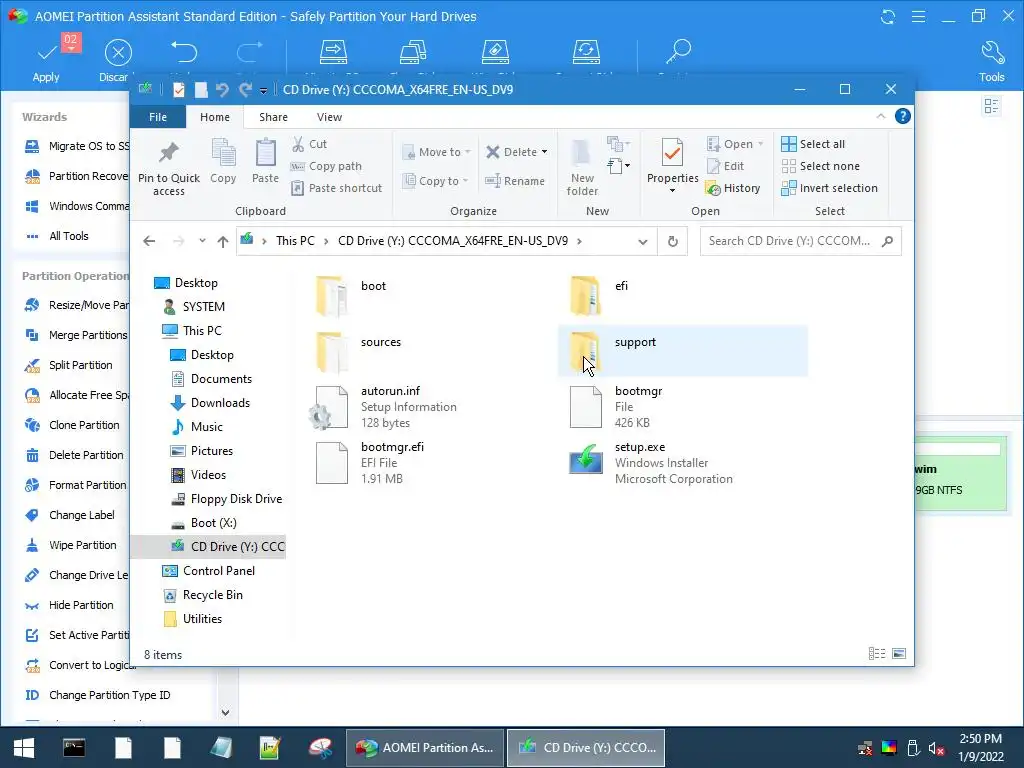
Task: Click the search CD Drive box
Action: 800,241
